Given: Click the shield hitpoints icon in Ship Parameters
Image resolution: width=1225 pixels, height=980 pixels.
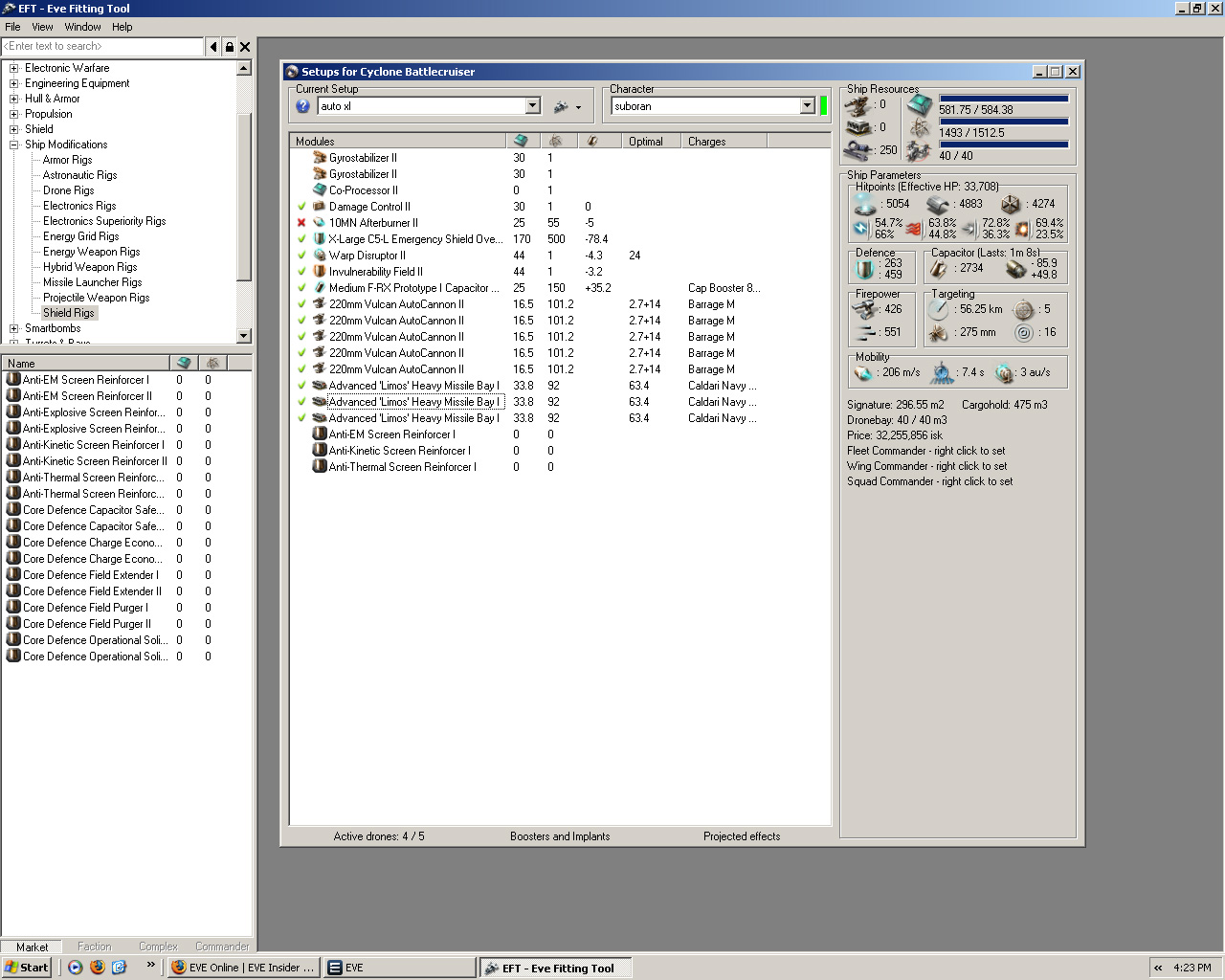Looking at the screenshot, I should click(865, 204).
